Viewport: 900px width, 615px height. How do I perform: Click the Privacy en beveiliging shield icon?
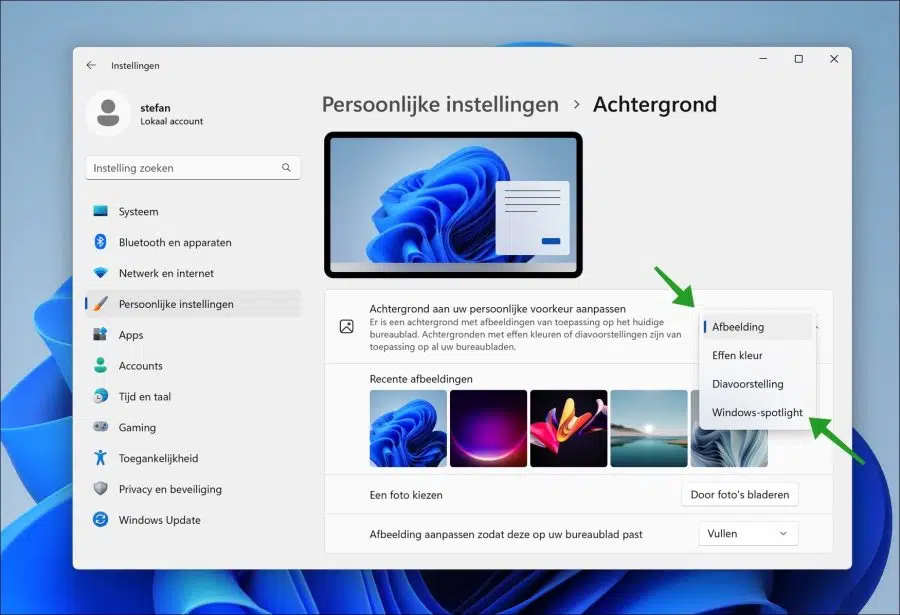coord(100,489)
